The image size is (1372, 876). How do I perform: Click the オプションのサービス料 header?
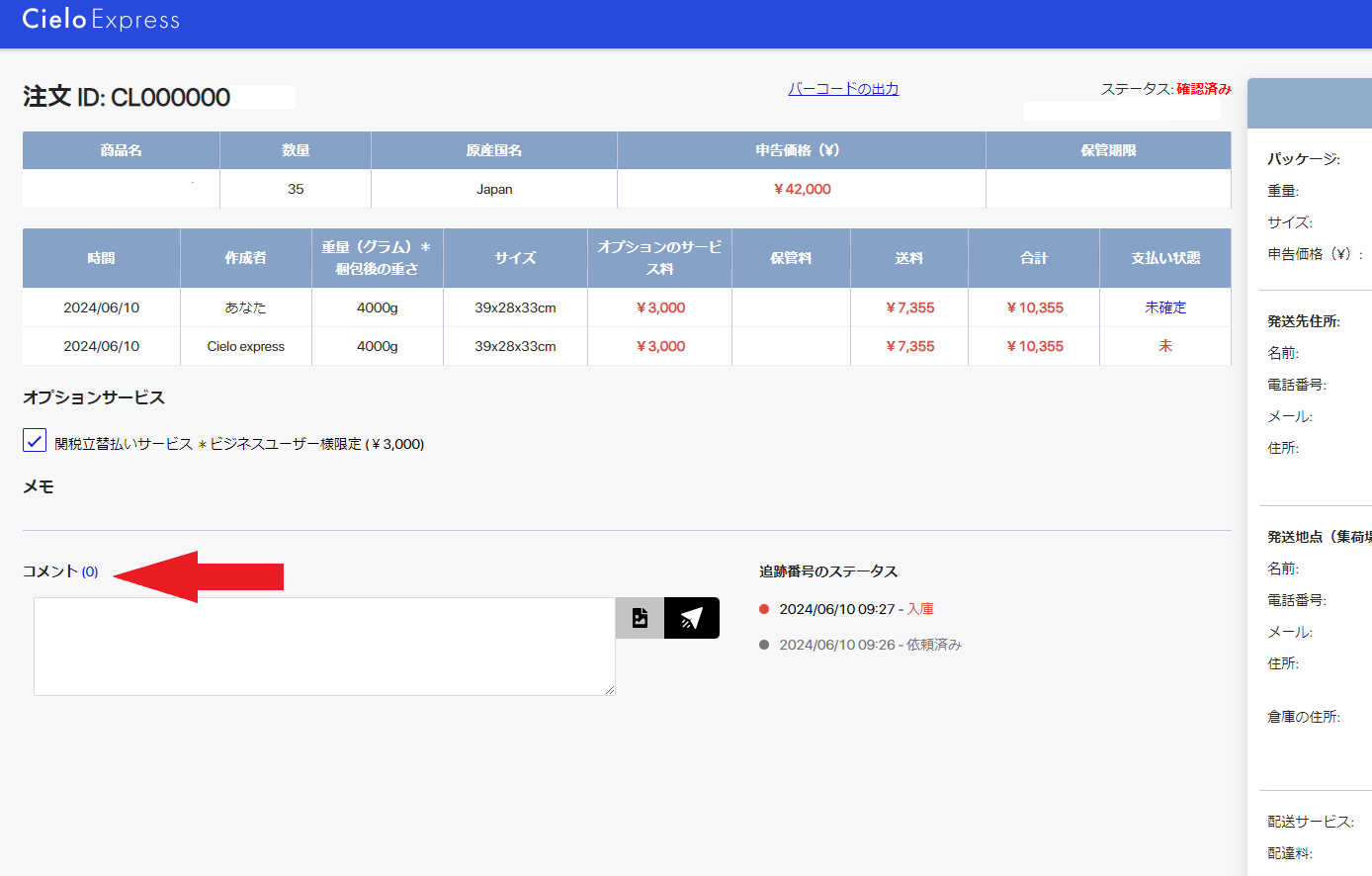coord(659,258)
